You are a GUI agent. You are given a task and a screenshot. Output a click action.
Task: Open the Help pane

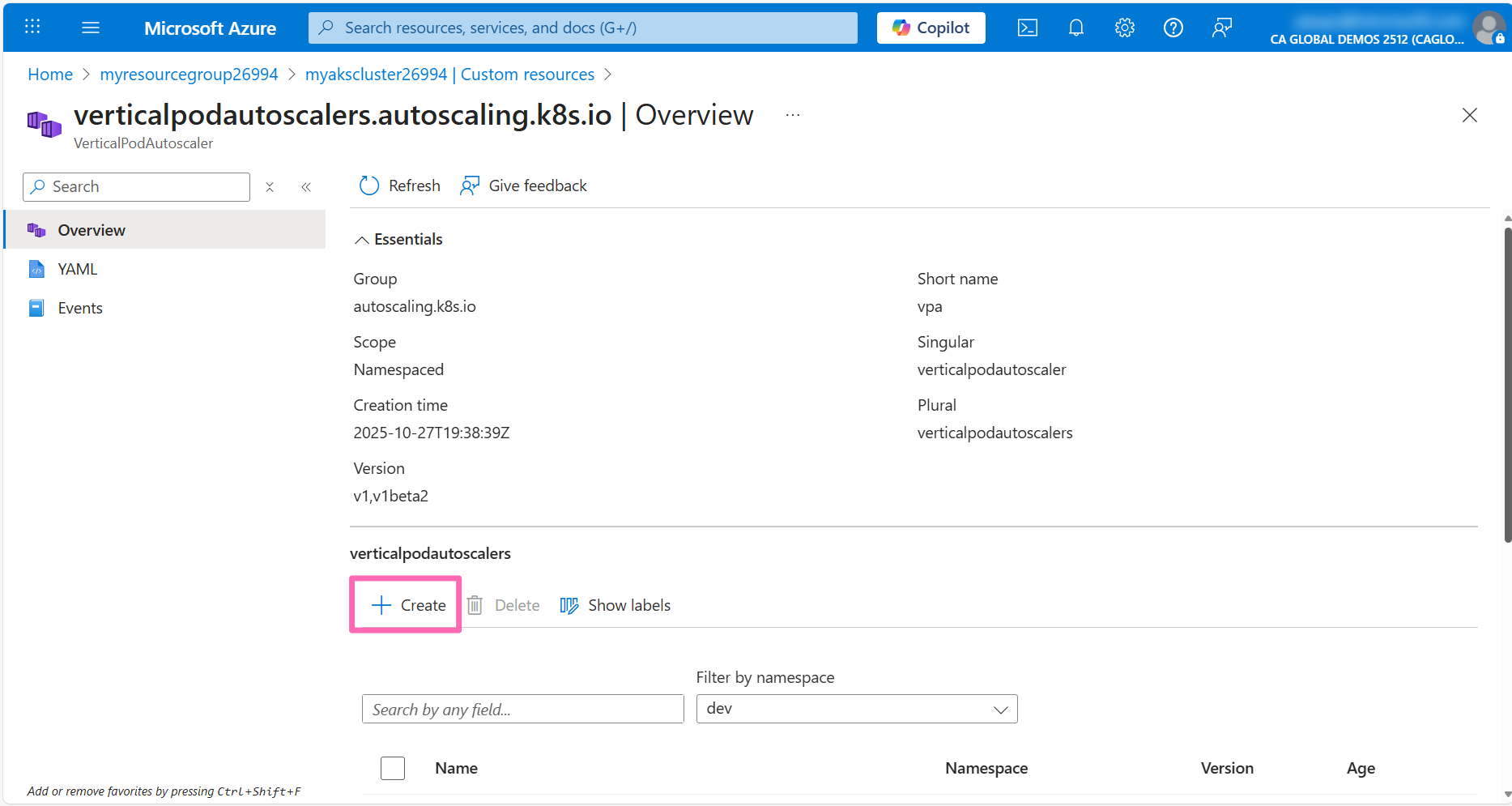(x=1173, y=27)
